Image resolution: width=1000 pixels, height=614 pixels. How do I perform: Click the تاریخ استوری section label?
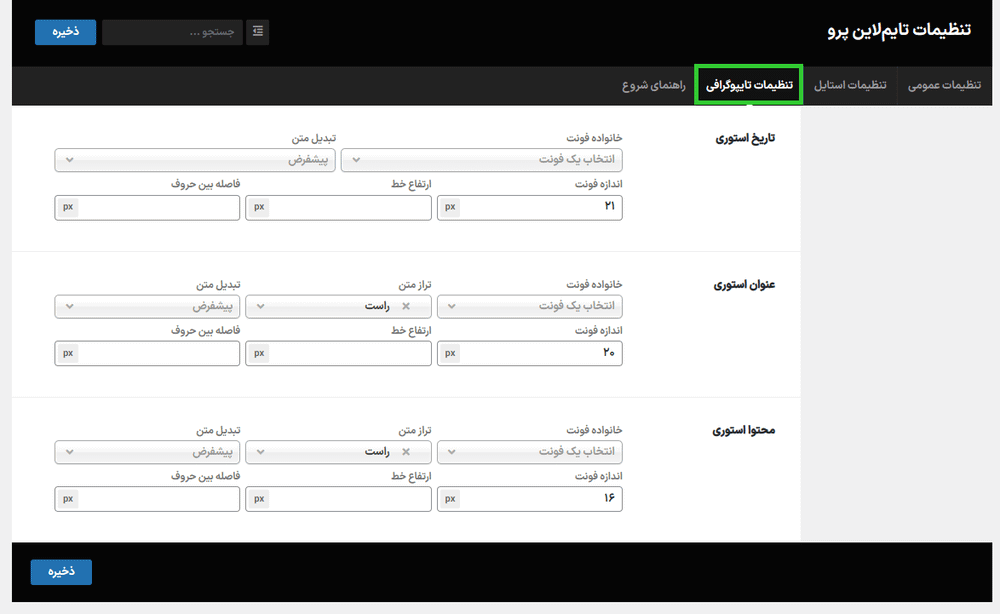pyautogui.click(x=745, y=138)
